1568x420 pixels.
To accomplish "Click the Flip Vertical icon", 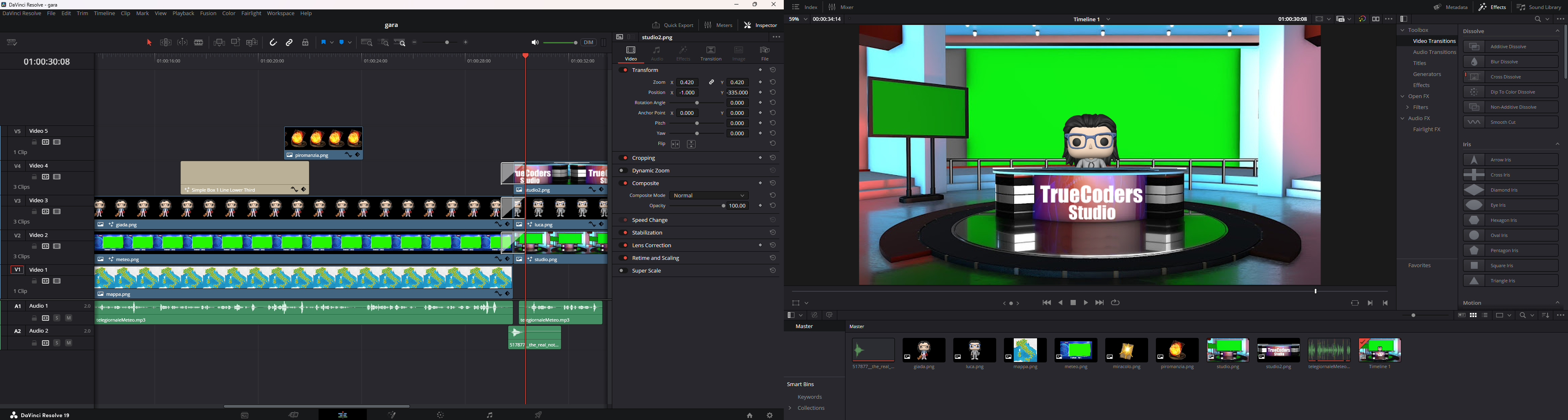I will [x=691, y=144].
